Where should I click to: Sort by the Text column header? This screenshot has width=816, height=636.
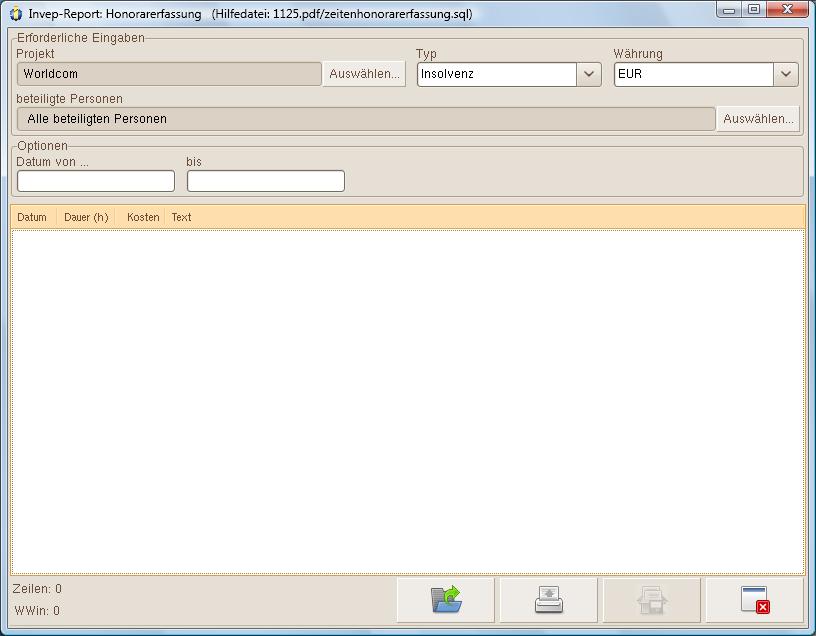pyautogui.click(x=182, y=217)
